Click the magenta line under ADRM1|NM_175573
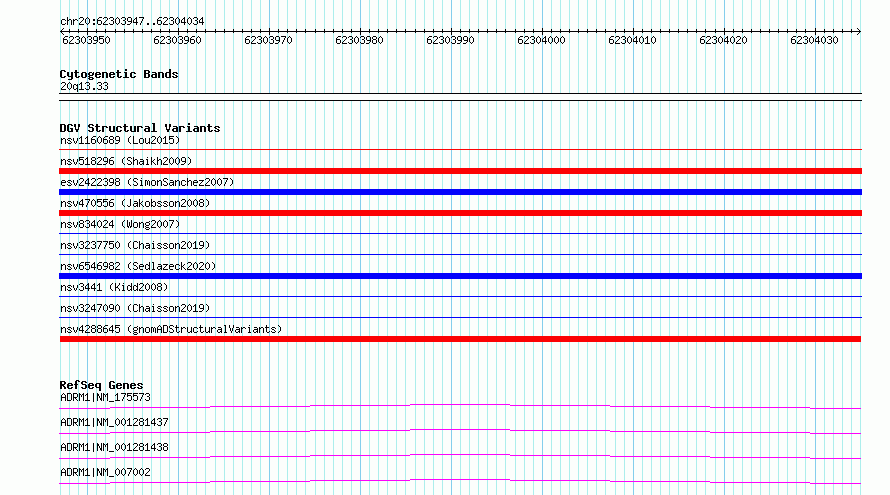Viewport: 890px width, 495px height. (x=460, y=406)
